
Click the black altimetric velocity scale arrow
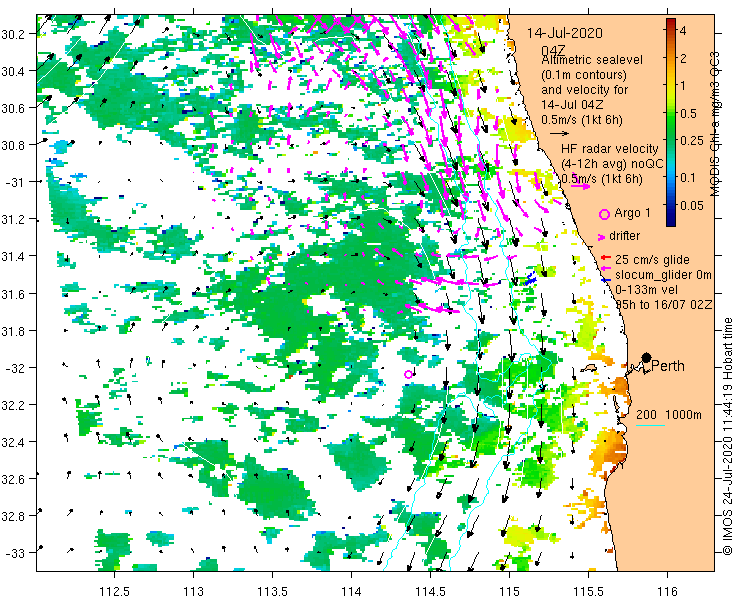pos(559,134)
